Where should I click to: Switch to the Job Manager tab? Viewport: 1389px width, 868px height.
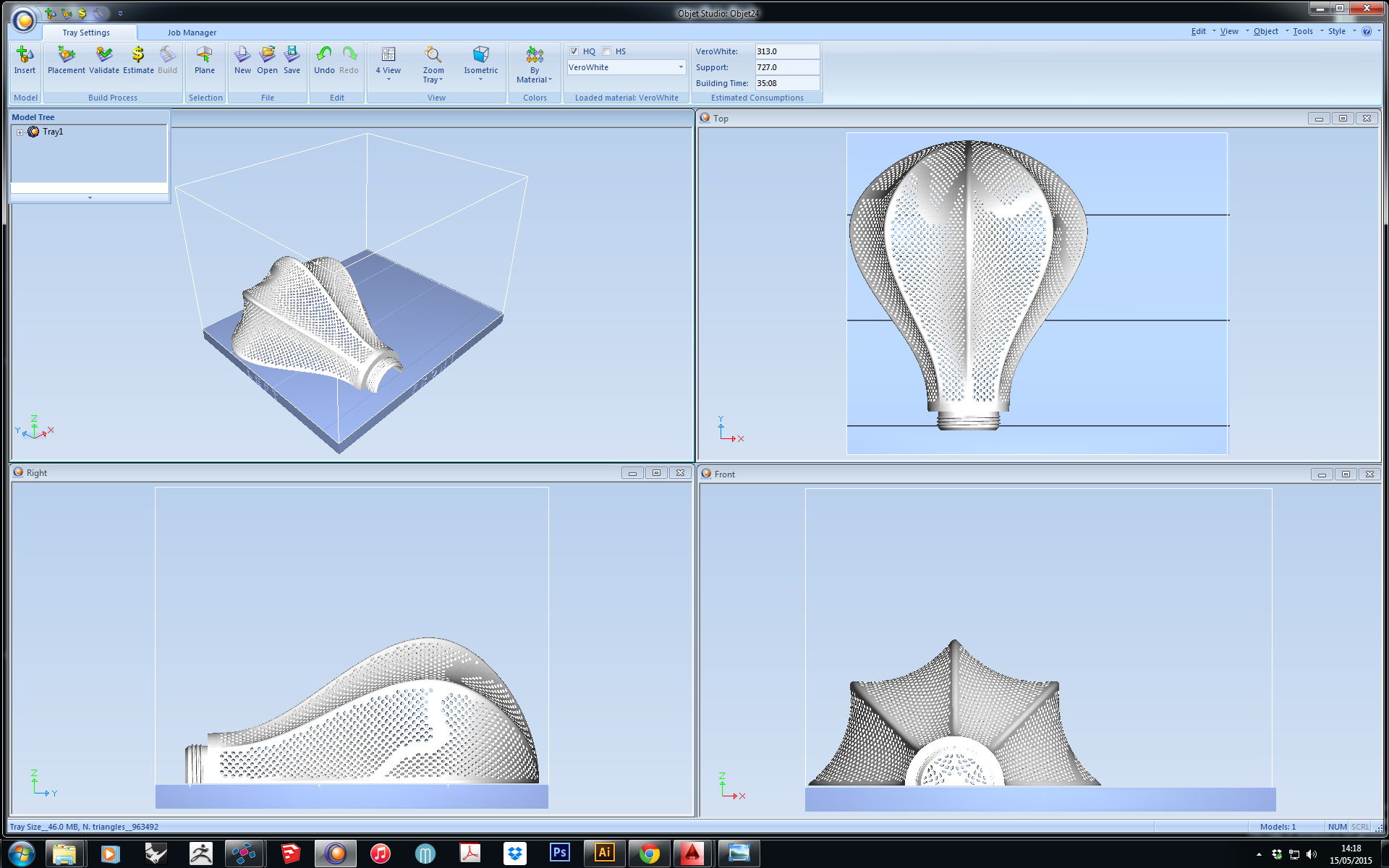(192, 33)
